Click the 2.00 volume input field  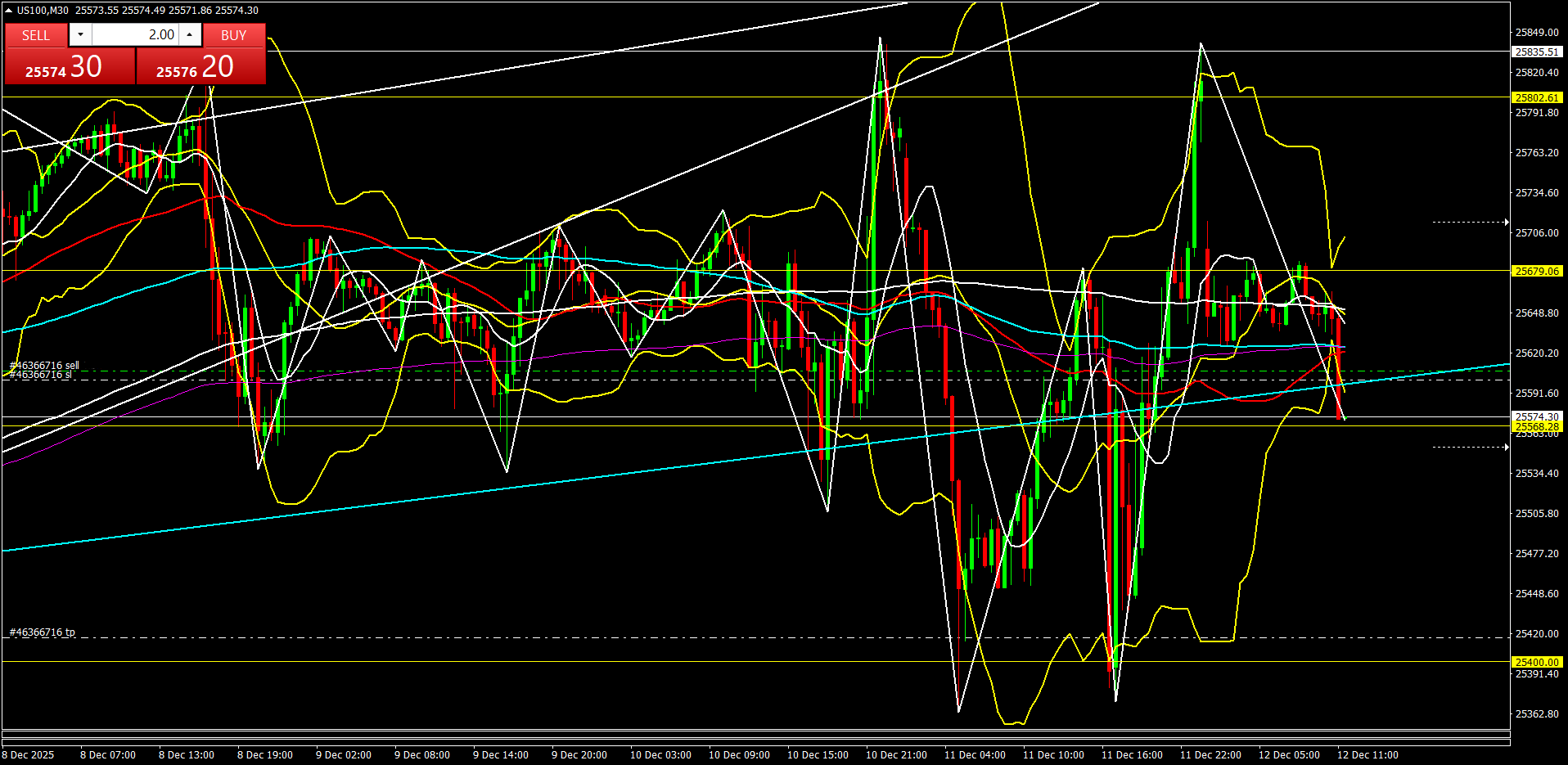tap(135, 34)
